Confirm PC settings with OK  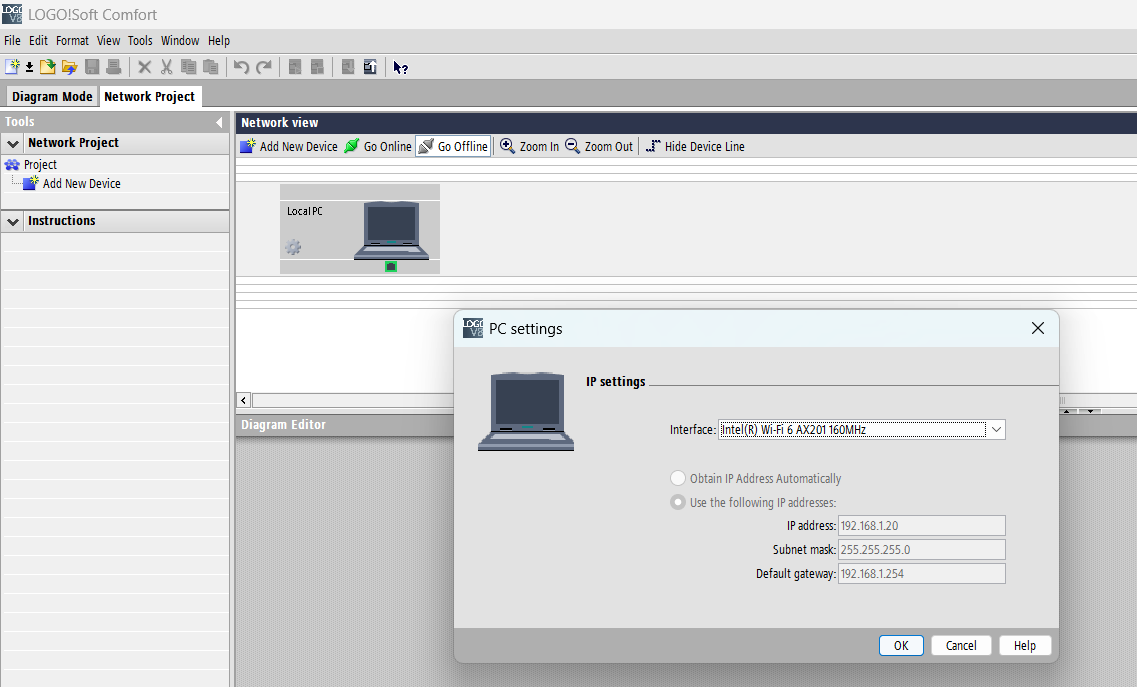click(x=901, y=646)
